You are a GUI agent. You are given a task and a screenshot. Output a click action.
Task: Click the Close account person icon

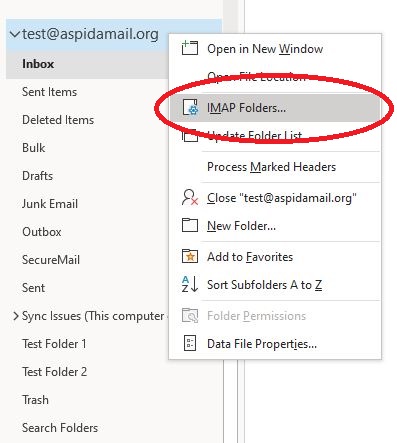point(190,197)
